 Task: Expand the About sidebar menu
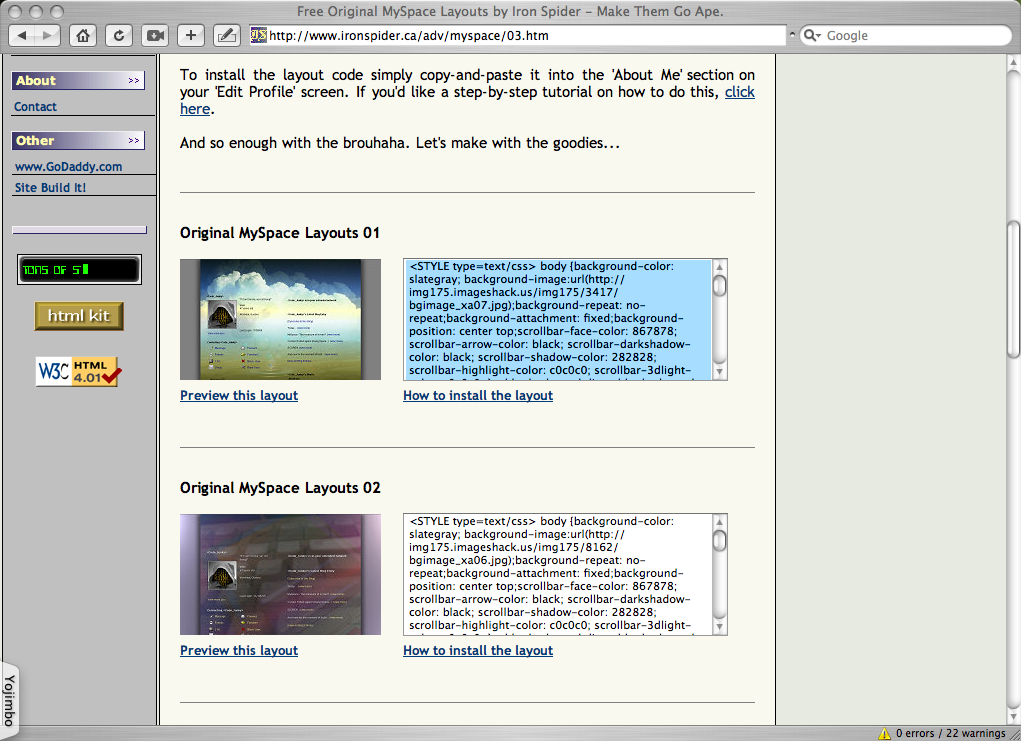[x=78, y=81]
